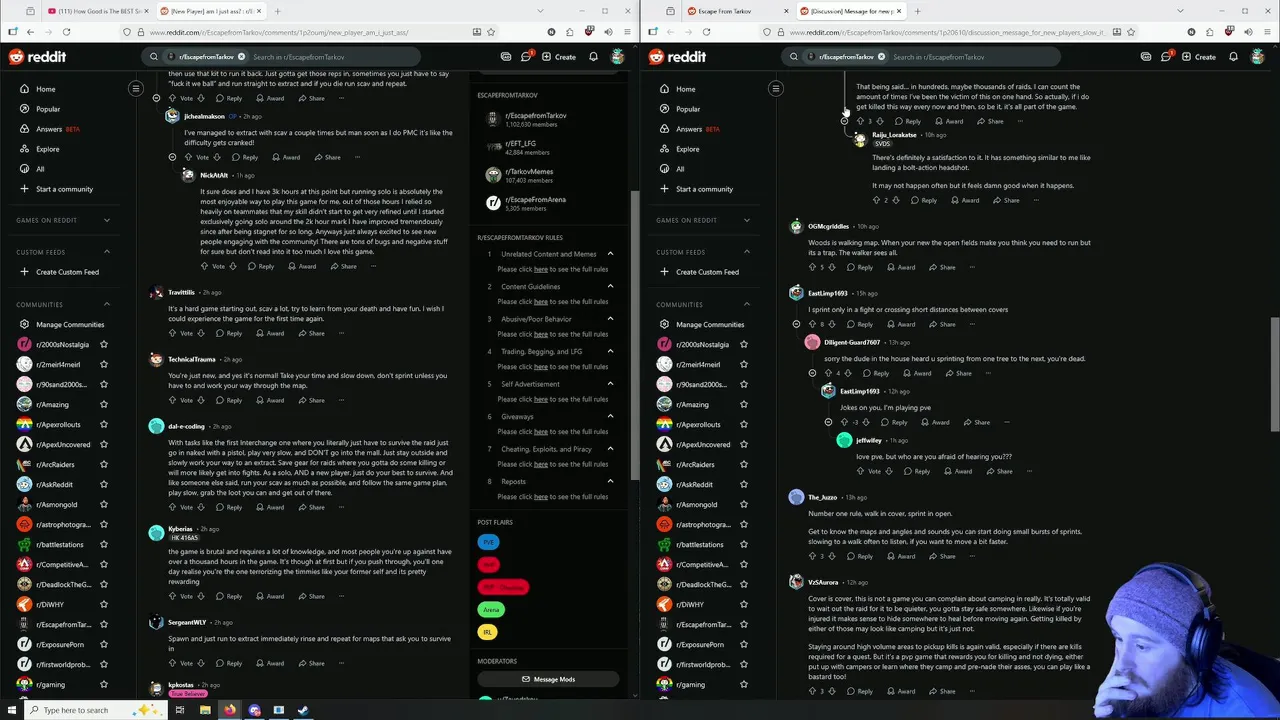This screenshot has width=1280, height=720.
Task: Select Start a community in the right window sidebar
Action: pyautogui.click(x=704, y=189)
